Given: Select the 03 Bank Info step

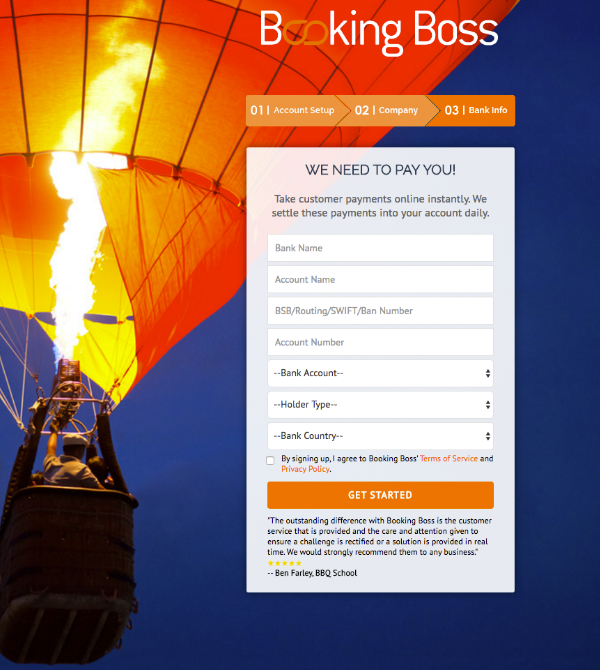Looking at the screenshot, I should 476,110.
